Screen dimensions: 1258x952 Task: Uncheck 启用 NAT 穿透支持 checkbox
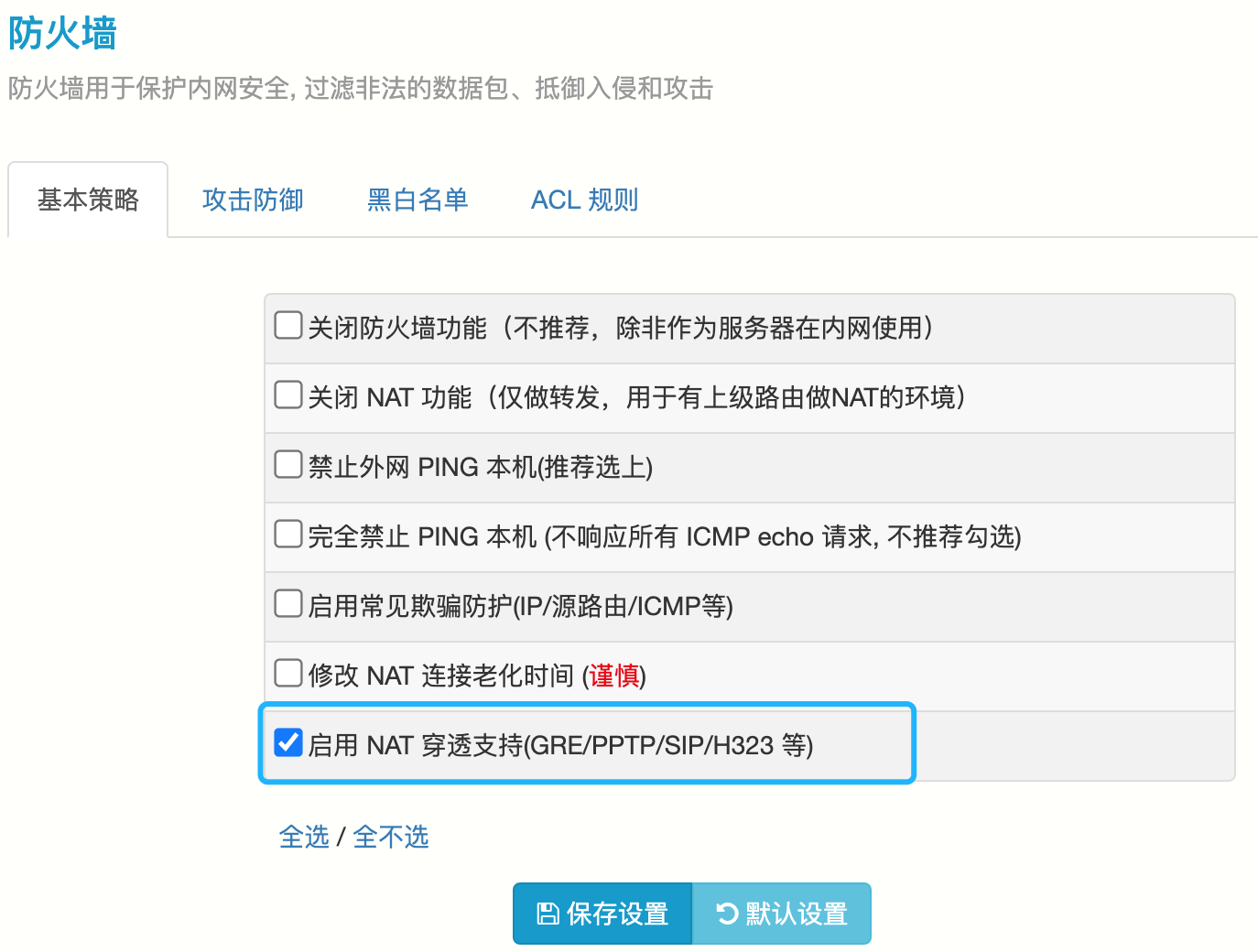(288, 742)
